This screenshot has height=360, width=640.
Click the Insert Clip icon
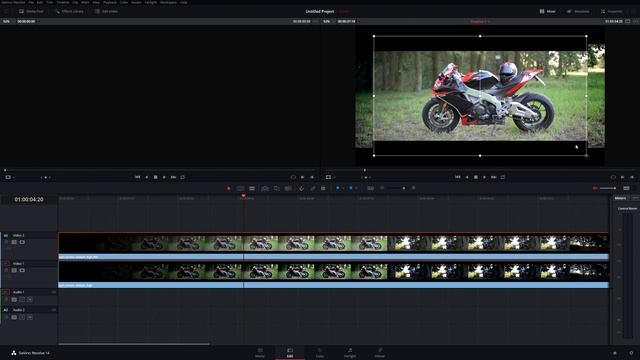pos(265,188)
